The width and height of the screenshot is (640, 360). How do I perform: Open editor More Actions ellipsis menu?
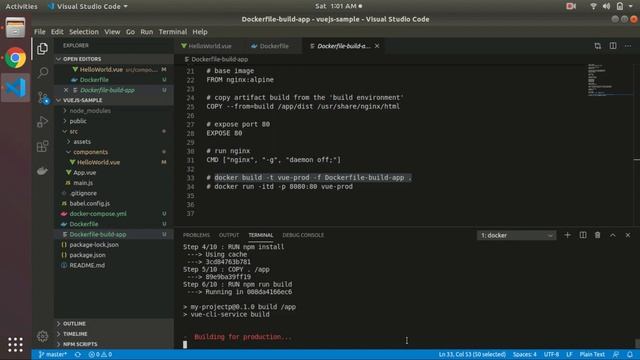point(628,46)
